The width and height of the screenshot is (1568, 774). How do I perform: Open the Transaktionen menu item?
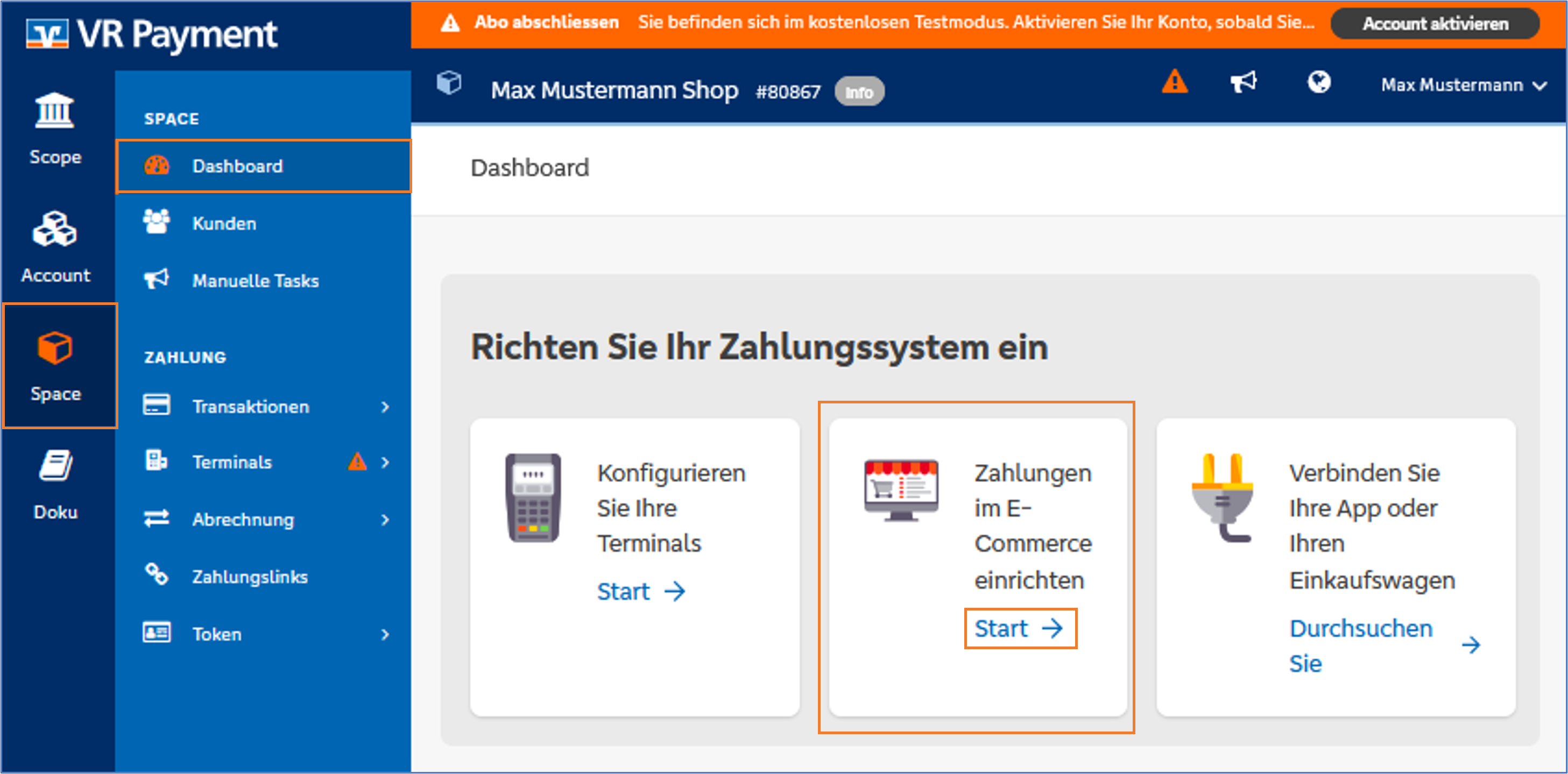pos(263,406)
